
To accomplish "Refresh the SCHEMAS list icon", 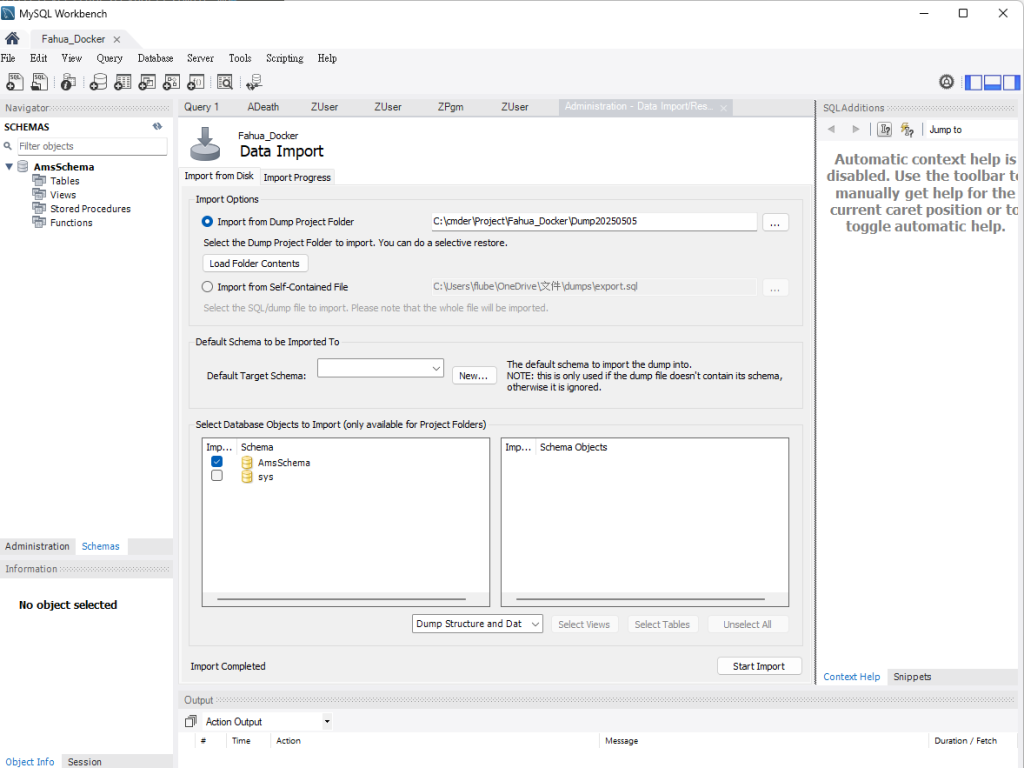I will [157, 127].
